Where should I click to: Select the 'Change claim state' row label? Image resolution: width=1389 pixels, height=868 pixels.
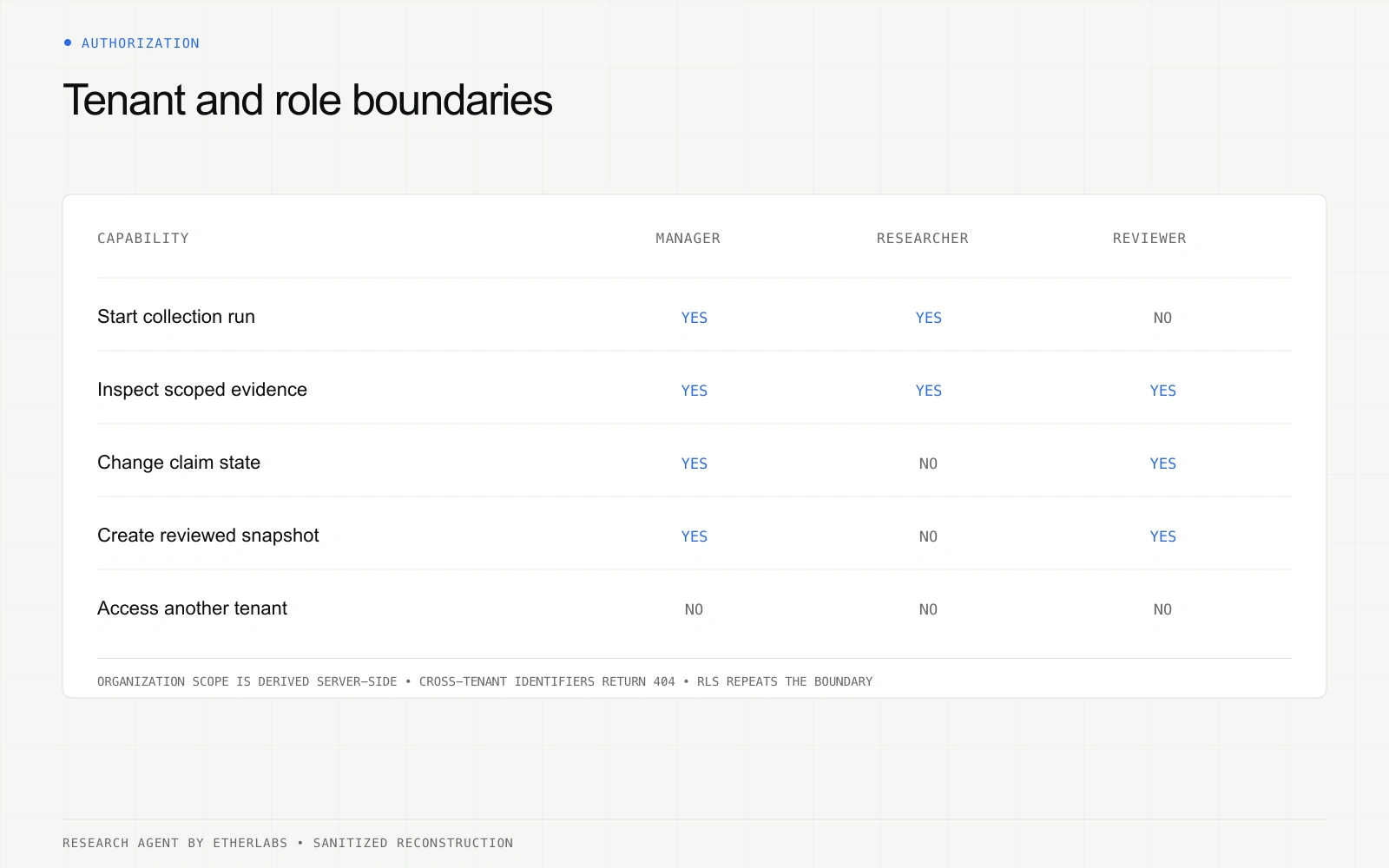(x=179, y=463)
